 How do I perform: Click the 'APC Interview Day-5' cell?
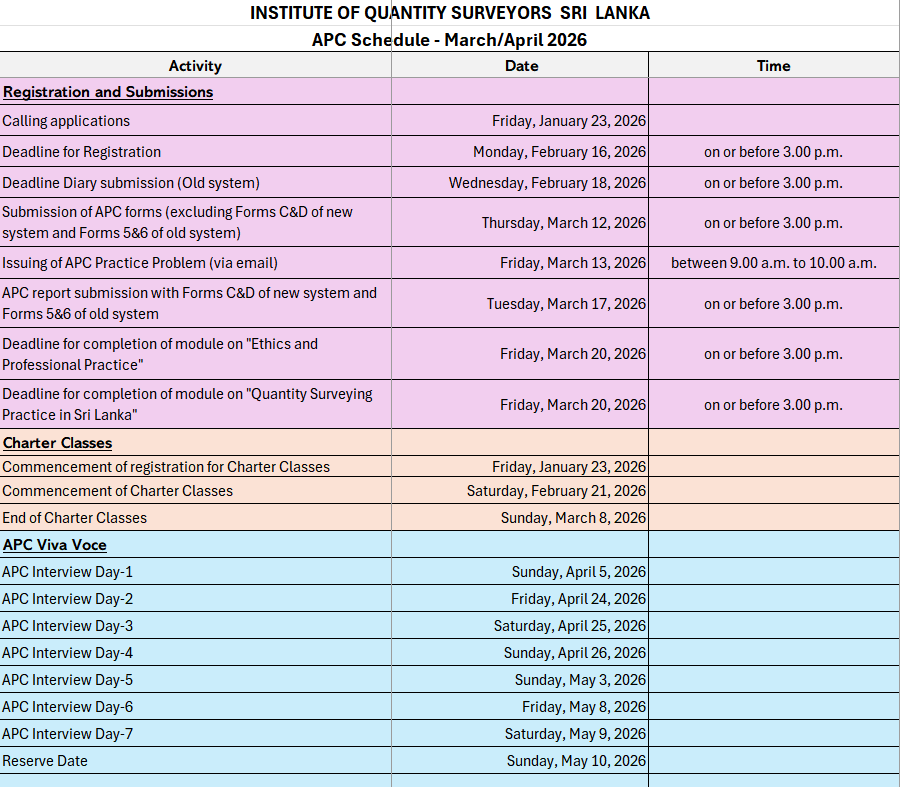click(x=68, y=680)
